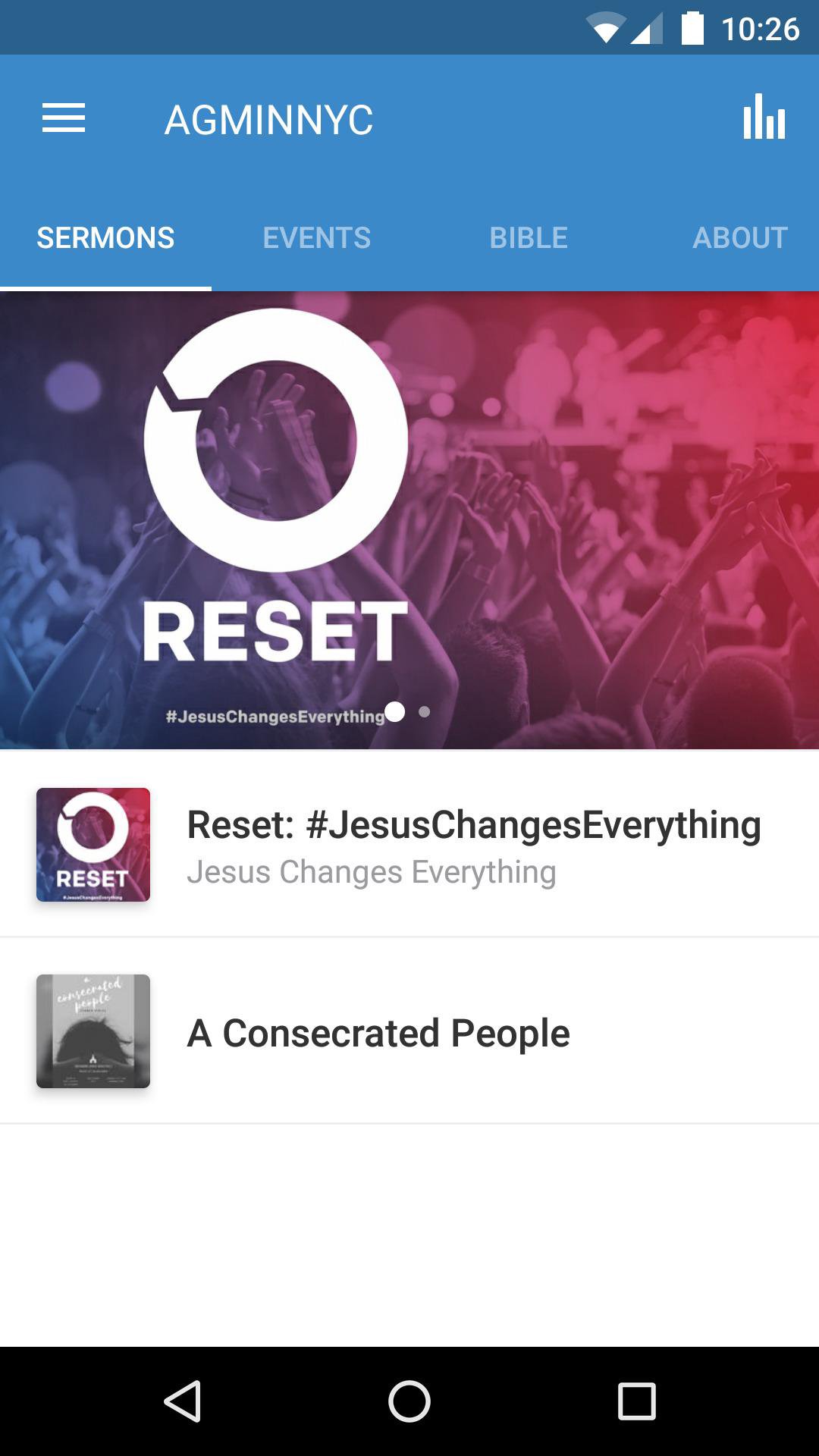819x1456 pixels.
Task: Select the active first carousel dot
Action: pos(394,712)
